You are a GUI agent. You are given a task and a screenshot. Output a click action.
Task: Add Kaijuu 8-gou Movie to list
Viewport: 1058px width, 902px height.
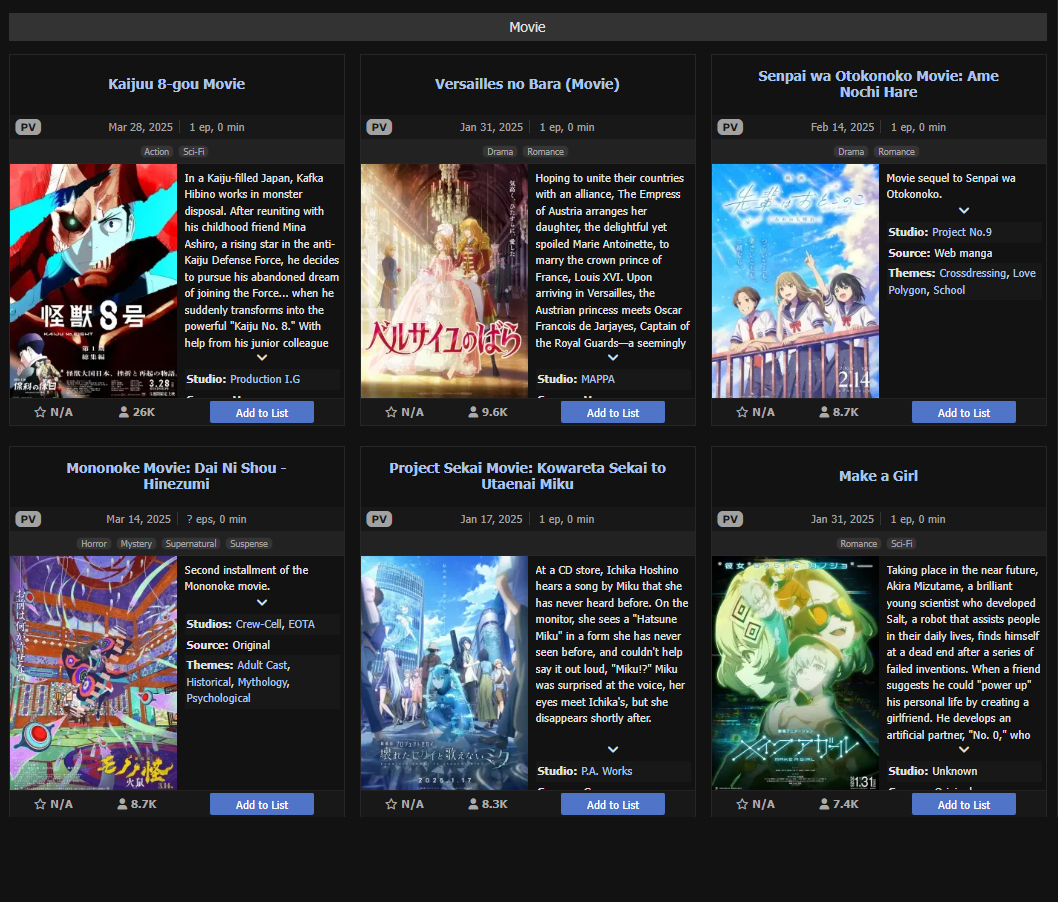262,412
